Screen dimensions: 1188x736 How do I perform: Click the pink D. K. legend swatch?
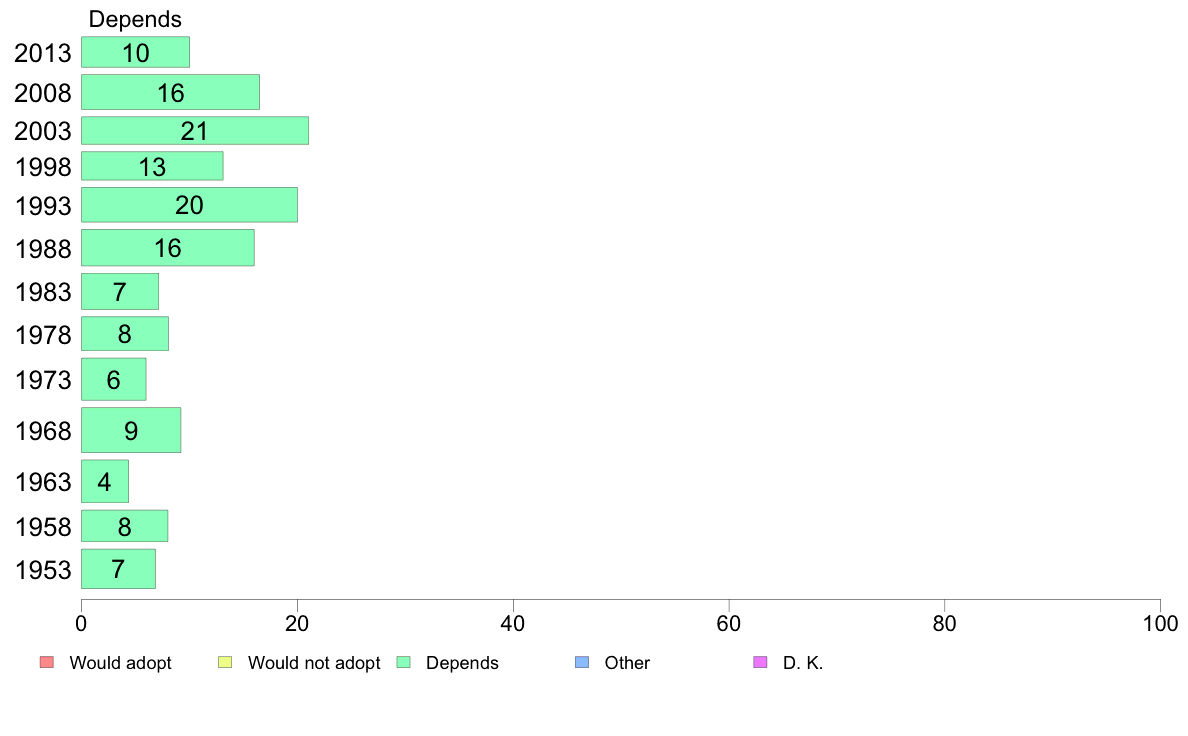coord(761,662)
